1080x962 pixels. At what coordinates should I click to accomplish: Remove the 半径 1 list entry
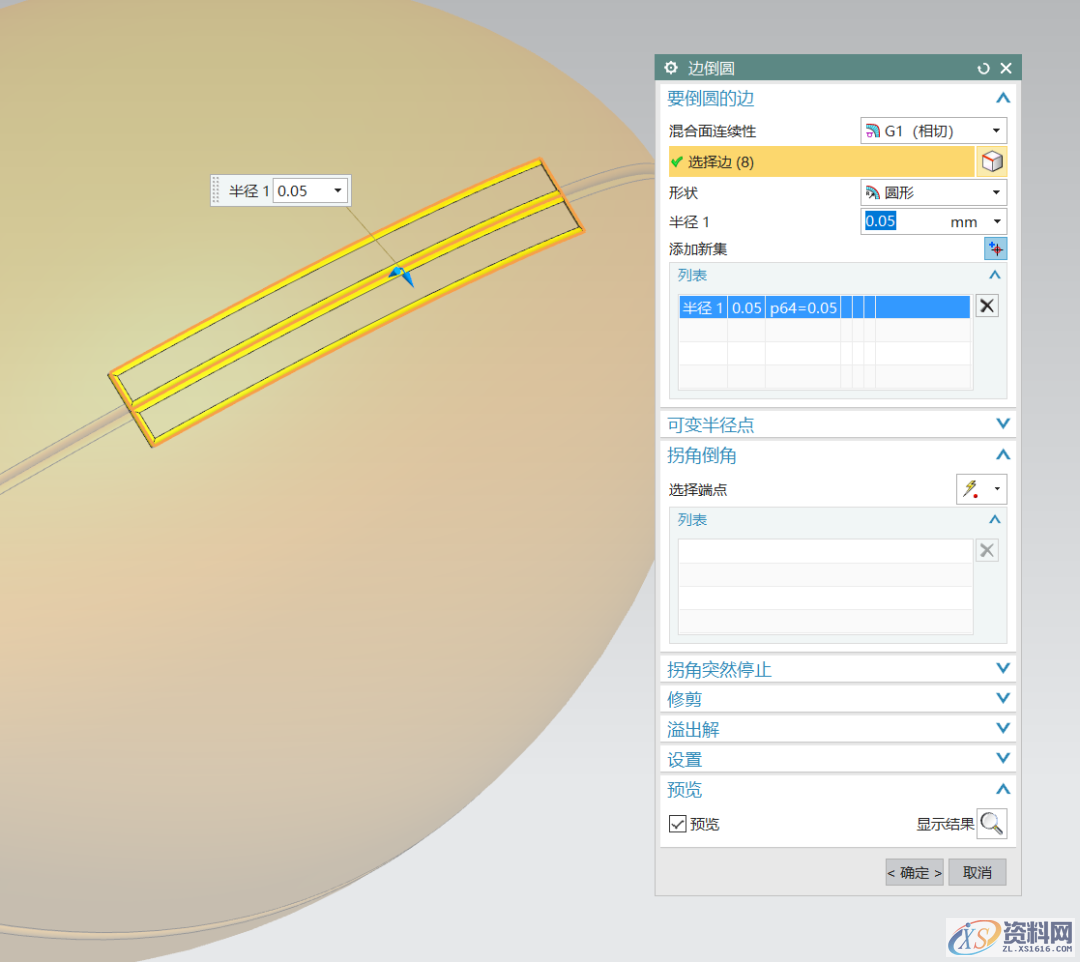coord(987,306)
